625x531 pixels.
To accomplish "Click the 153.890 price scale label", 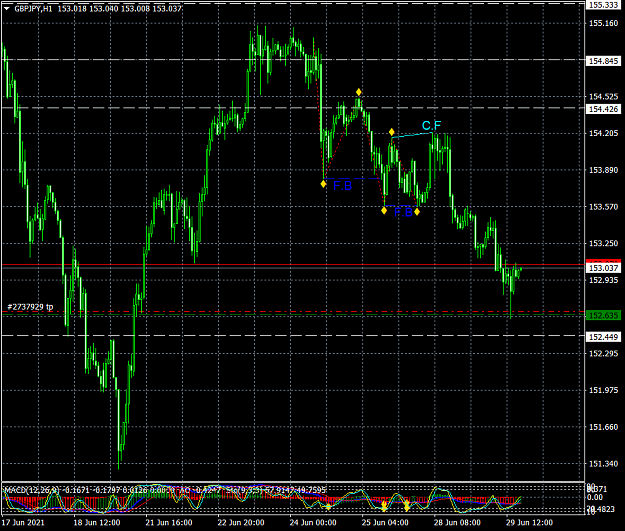I will (x=603, y=170).
